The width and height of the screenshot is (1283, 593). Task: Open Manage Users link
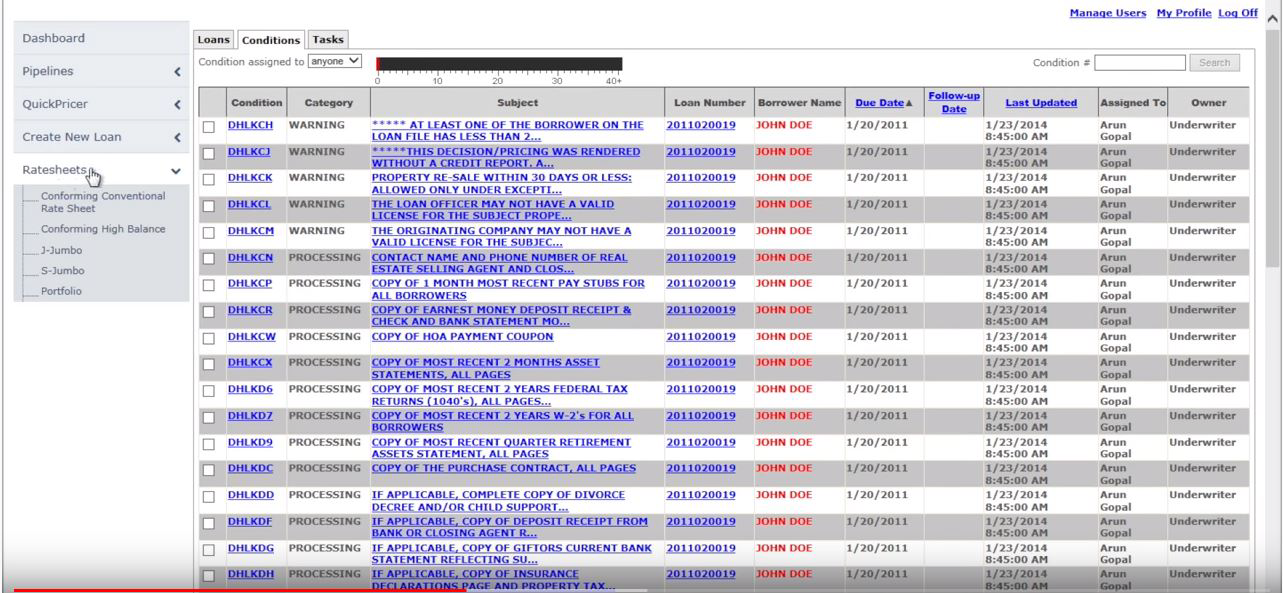tap(1108, 13)
